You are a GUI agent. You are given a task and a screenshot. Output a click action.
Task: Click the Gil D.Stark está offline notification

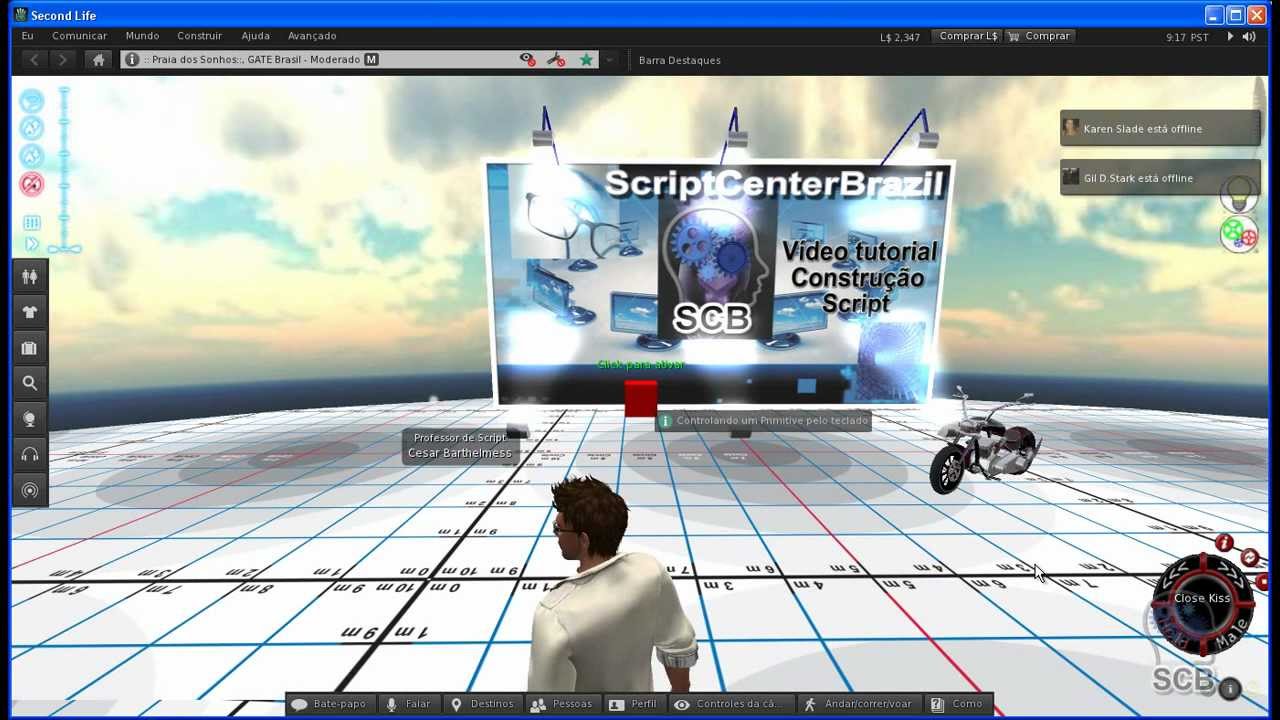click(1160, 178)
